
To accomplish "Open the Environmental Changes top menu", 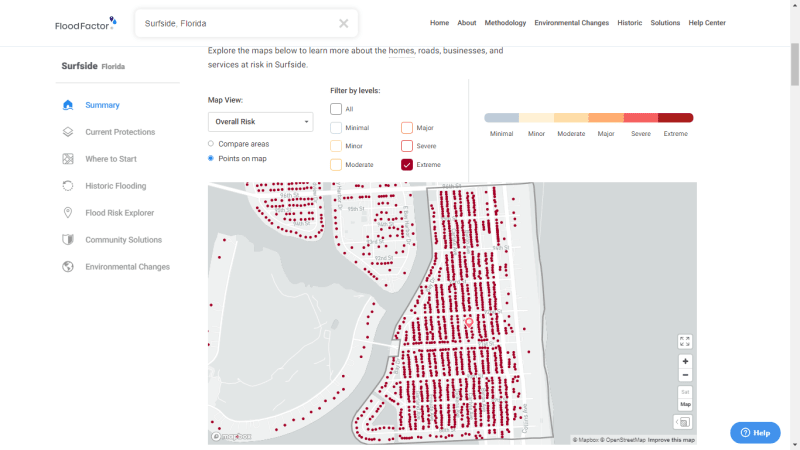I will point(571,23).
